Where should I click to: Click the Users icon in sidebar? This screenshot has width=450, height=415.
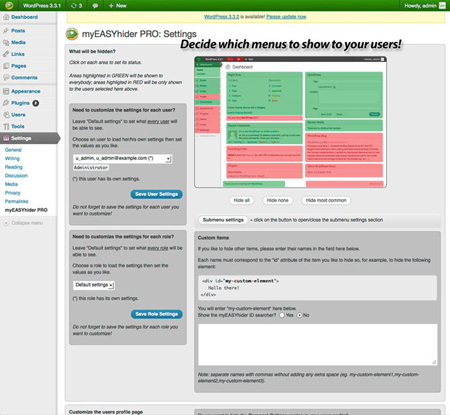click(x=6, y=115)
